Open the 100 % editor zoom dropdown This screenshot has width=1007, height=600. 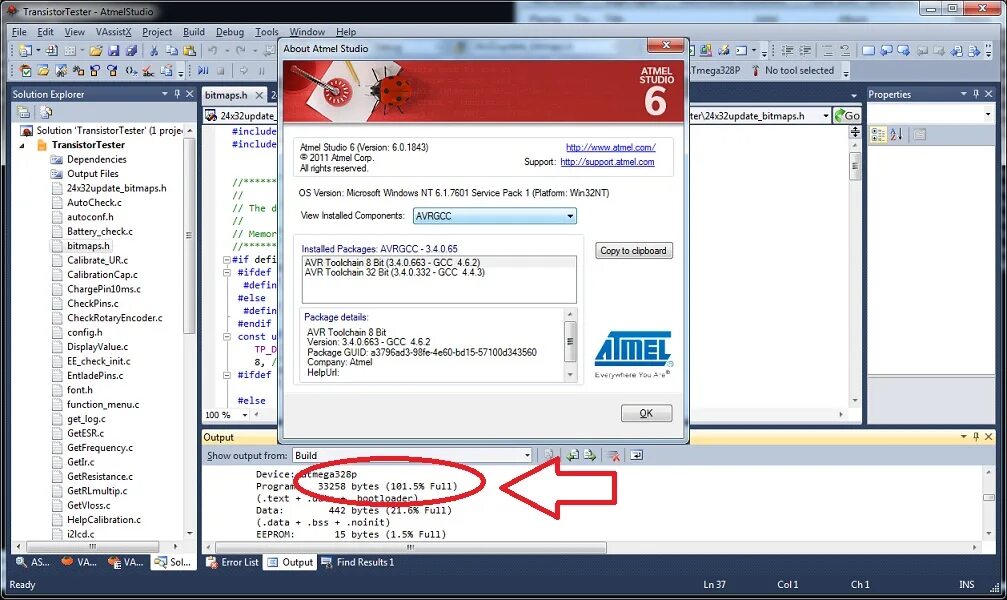pyautogui.click(x=245, y=415)
